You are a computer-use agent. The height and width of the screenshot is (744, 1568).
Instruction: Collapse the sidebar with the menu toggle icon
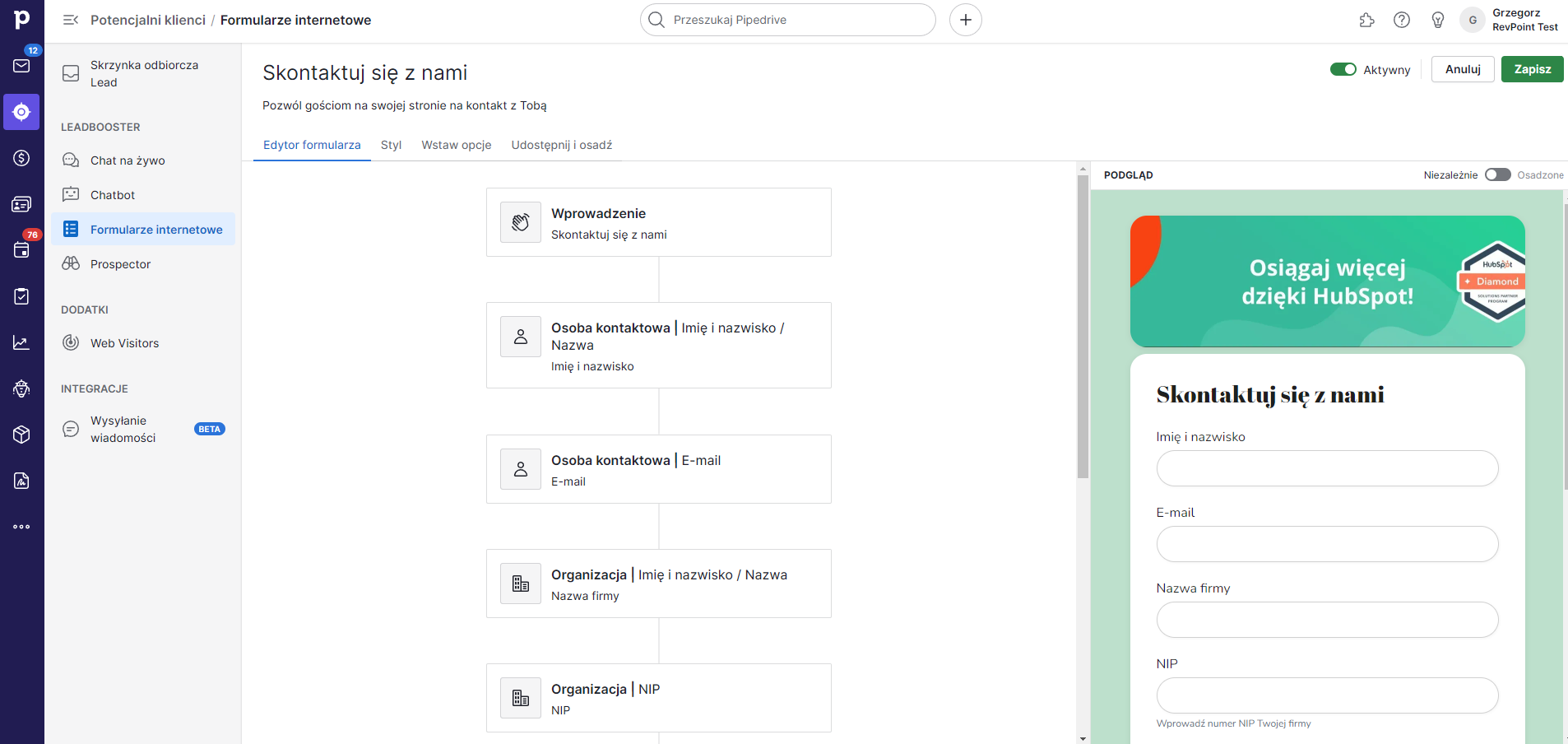(x=71, y=20)
